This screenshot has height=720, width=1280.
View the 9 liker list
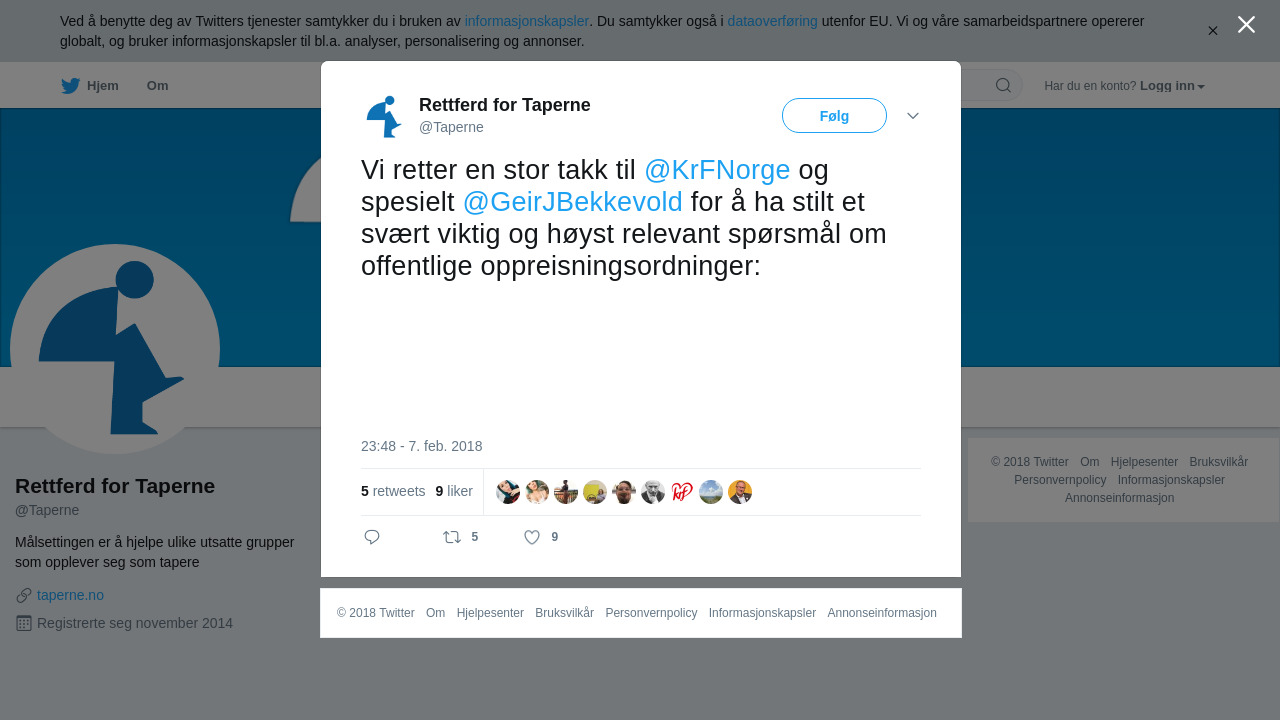(x=454, y=491)
